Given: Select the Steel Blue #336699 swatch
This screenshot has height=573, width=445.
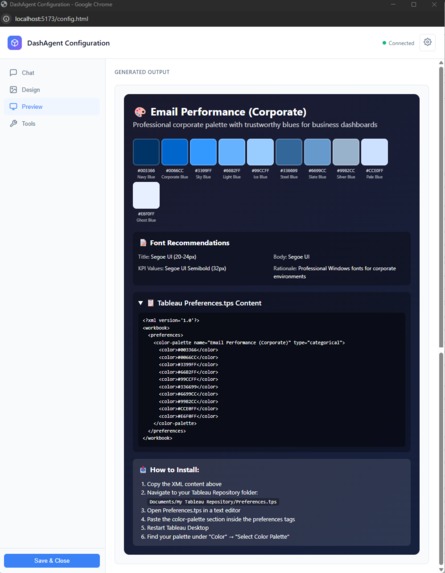Looking at the screenshot, I should tap(289, 152).
